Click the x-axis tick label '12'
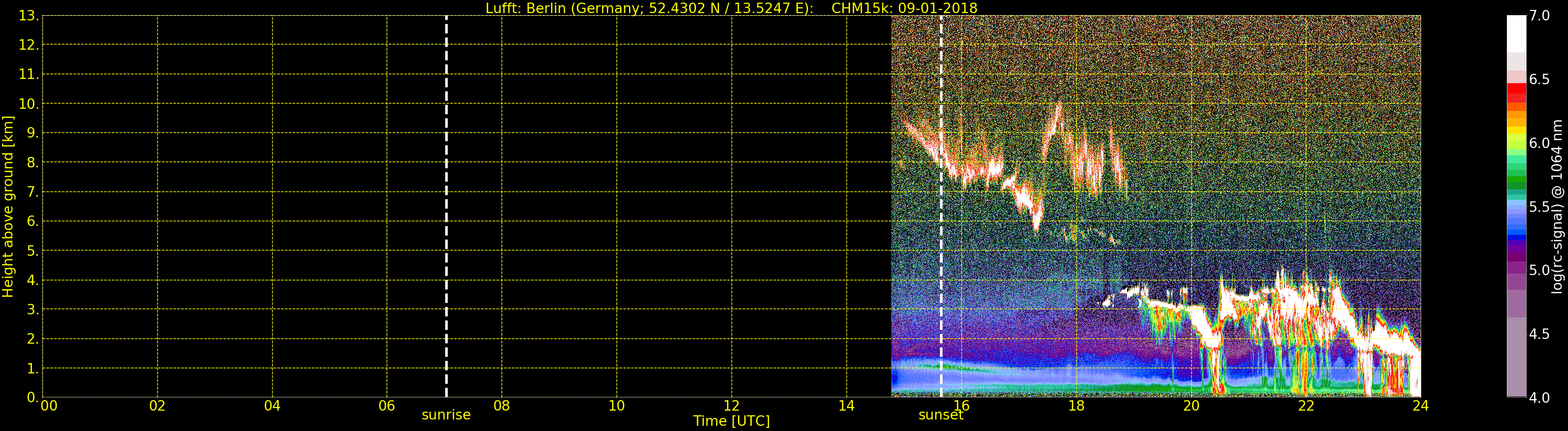This screenshot has height=431, width=1568. pyautogui.click(x=731, y=405)
